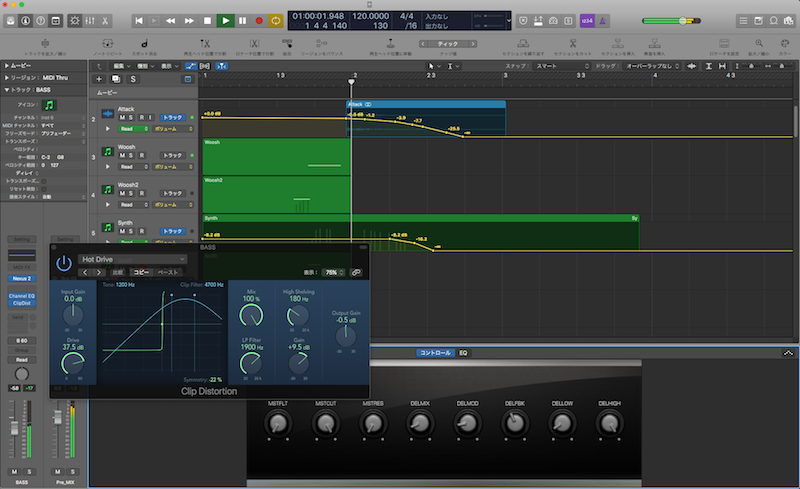Click the Pause transport button

(x=242, y=21)
